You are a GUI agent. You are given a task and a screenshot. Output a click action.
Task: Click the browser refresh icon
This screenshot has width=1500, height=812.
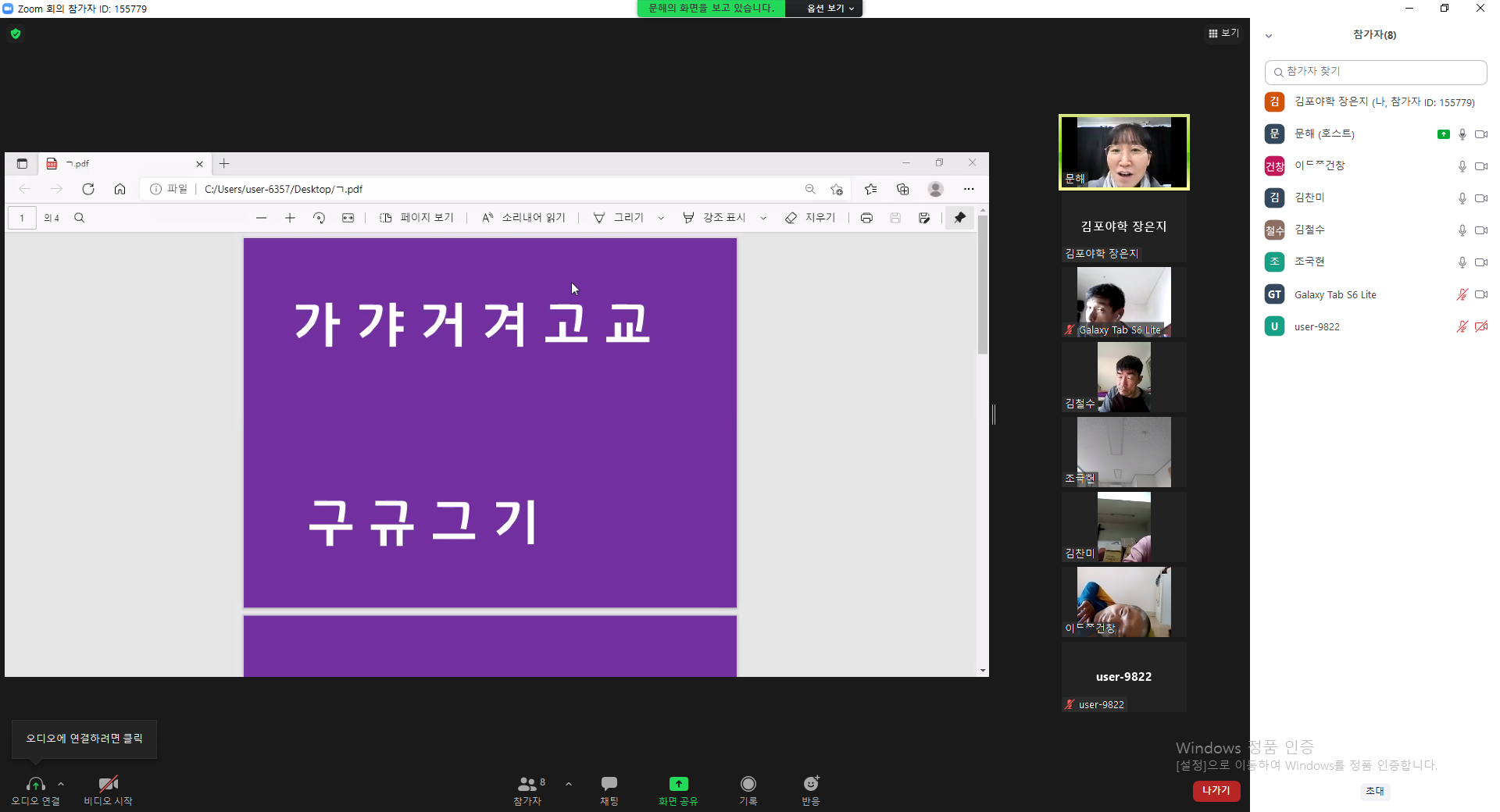tap(88, 189)
